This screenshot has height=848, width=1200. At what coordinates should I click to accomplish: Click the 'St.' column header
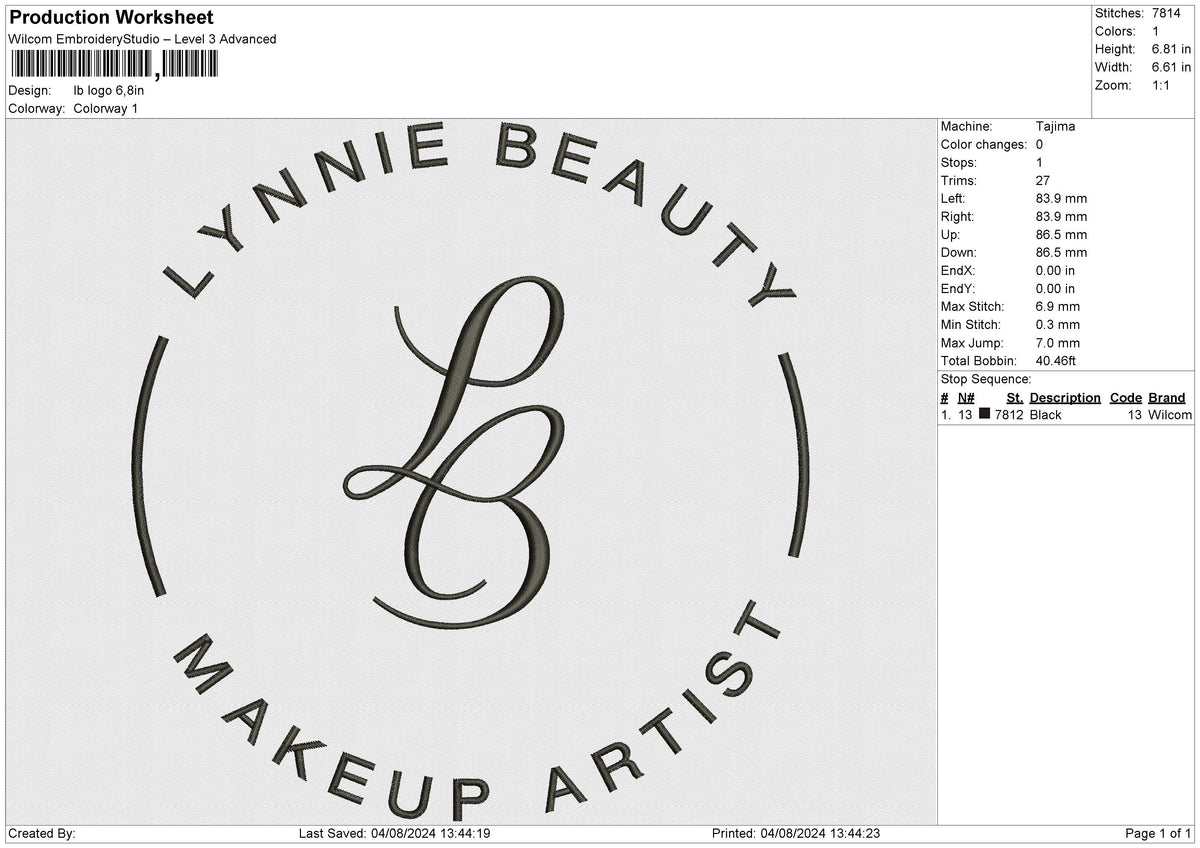pyautogui.click(x=1015, y=398)
